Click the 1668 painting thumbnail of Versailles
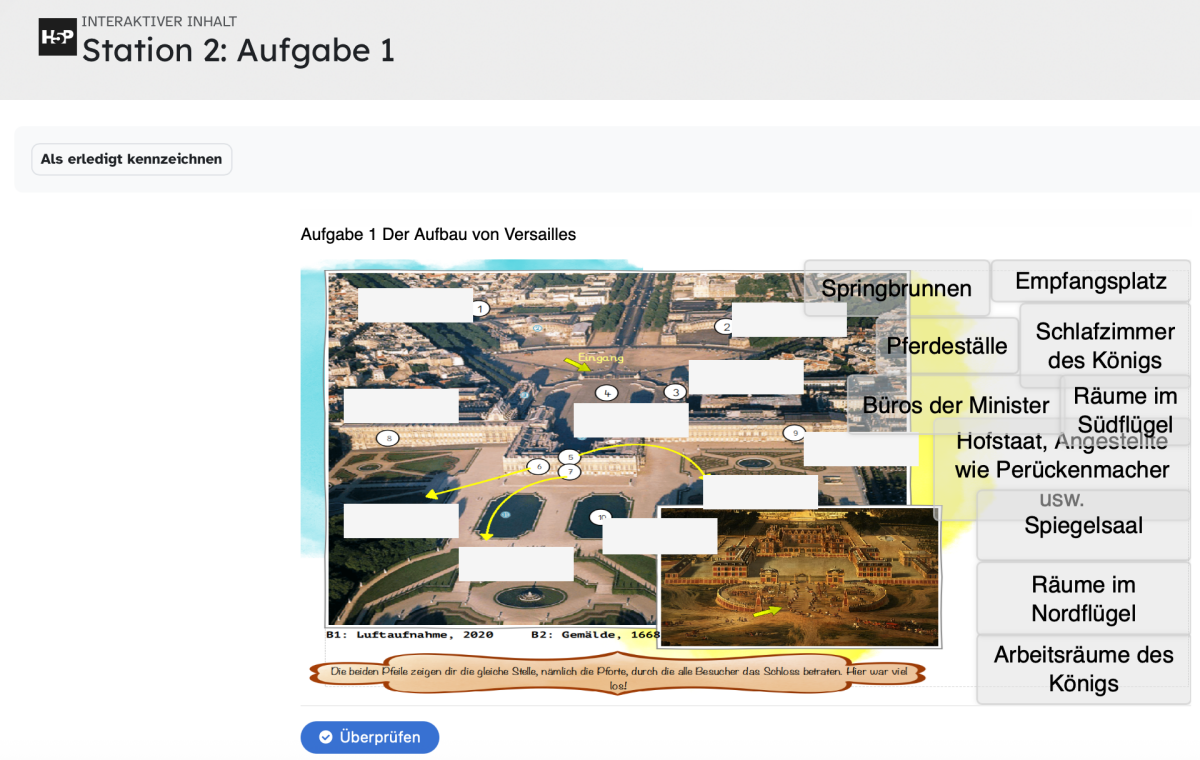The image size is (1200, 760). tap(799, 576)
